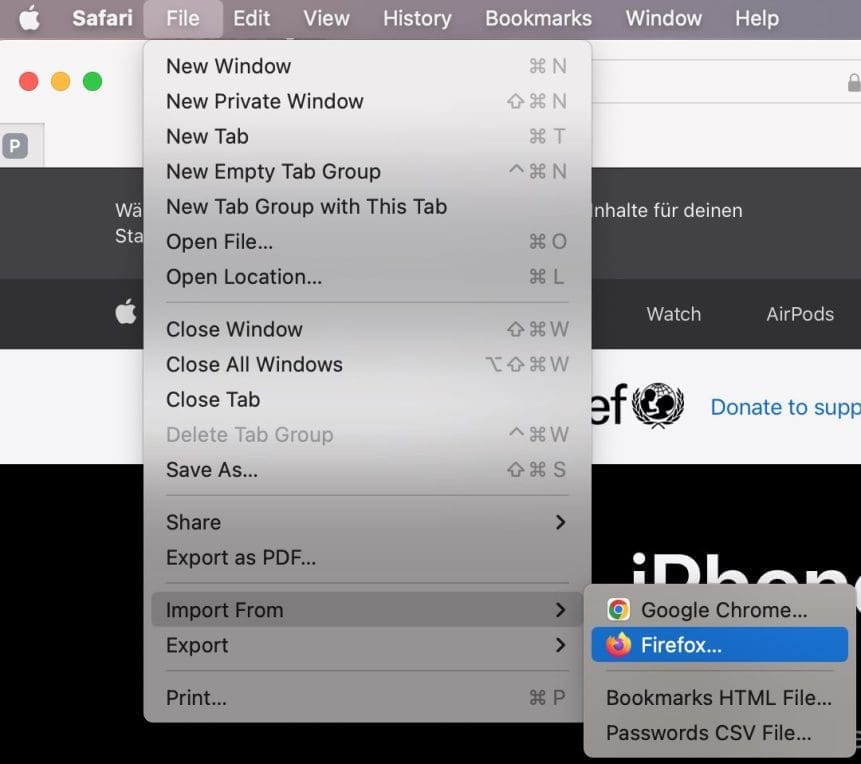
Task: Click the Apple logo on website navigation
Action: coord(125,313)
